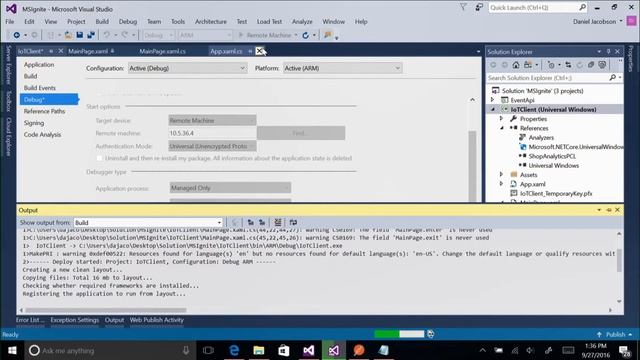Click Pending Changes Filter icon in Solution Explorer
This screenshot has width=640, height=360.
tap(551, 65)
